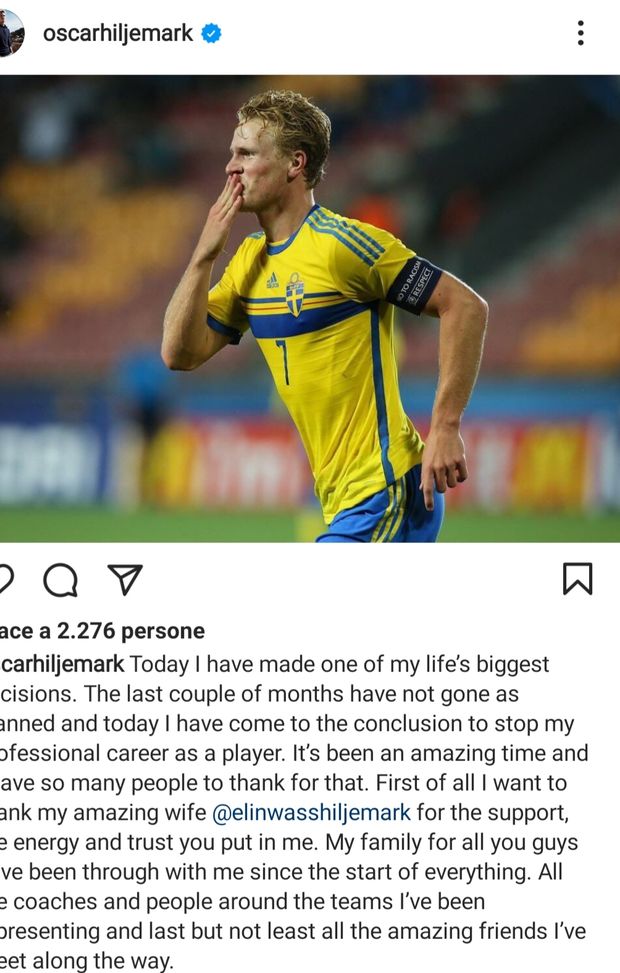Open the three-dot post options menu
The width and height of the screenshot is (620, 973).
(580, 33)
